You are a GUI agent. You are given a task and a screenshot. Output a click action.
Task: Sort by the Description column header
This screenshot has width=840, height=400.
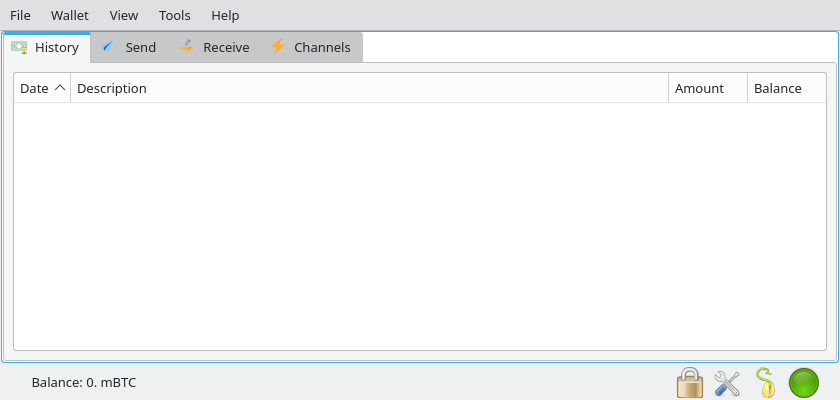[112, 88]
